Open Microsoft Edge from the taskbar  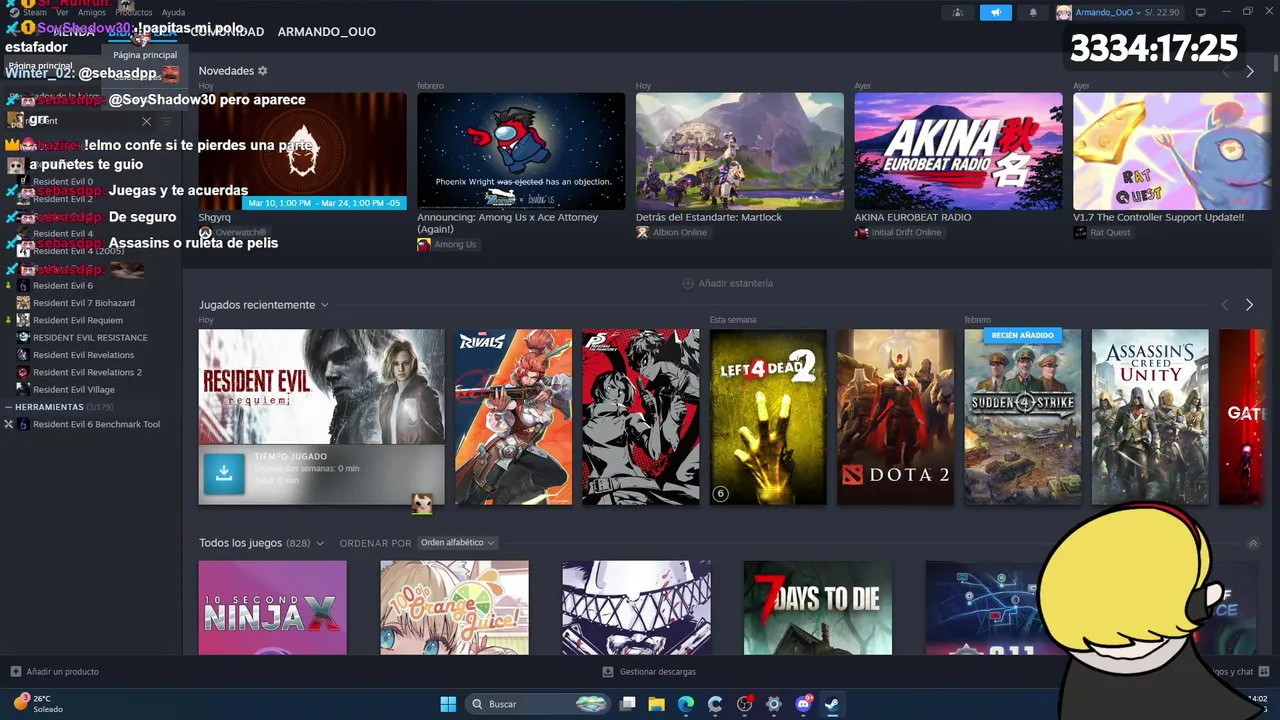tap(686, 704)
